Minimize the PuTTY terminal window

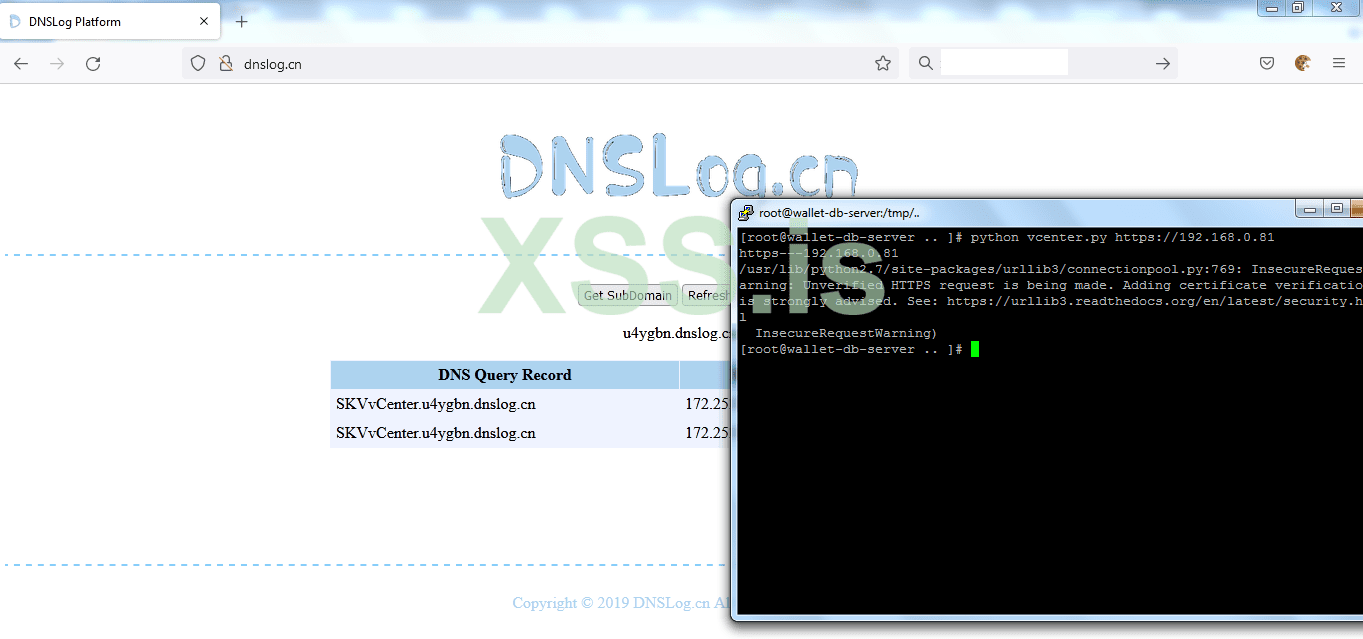click(x=1309, y=209)
